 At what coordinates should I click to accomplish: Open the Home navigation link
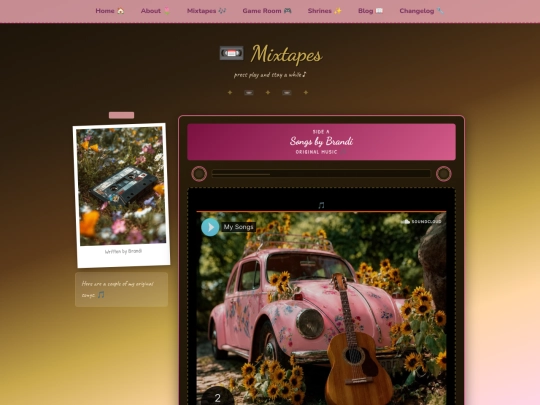point(110,11)
